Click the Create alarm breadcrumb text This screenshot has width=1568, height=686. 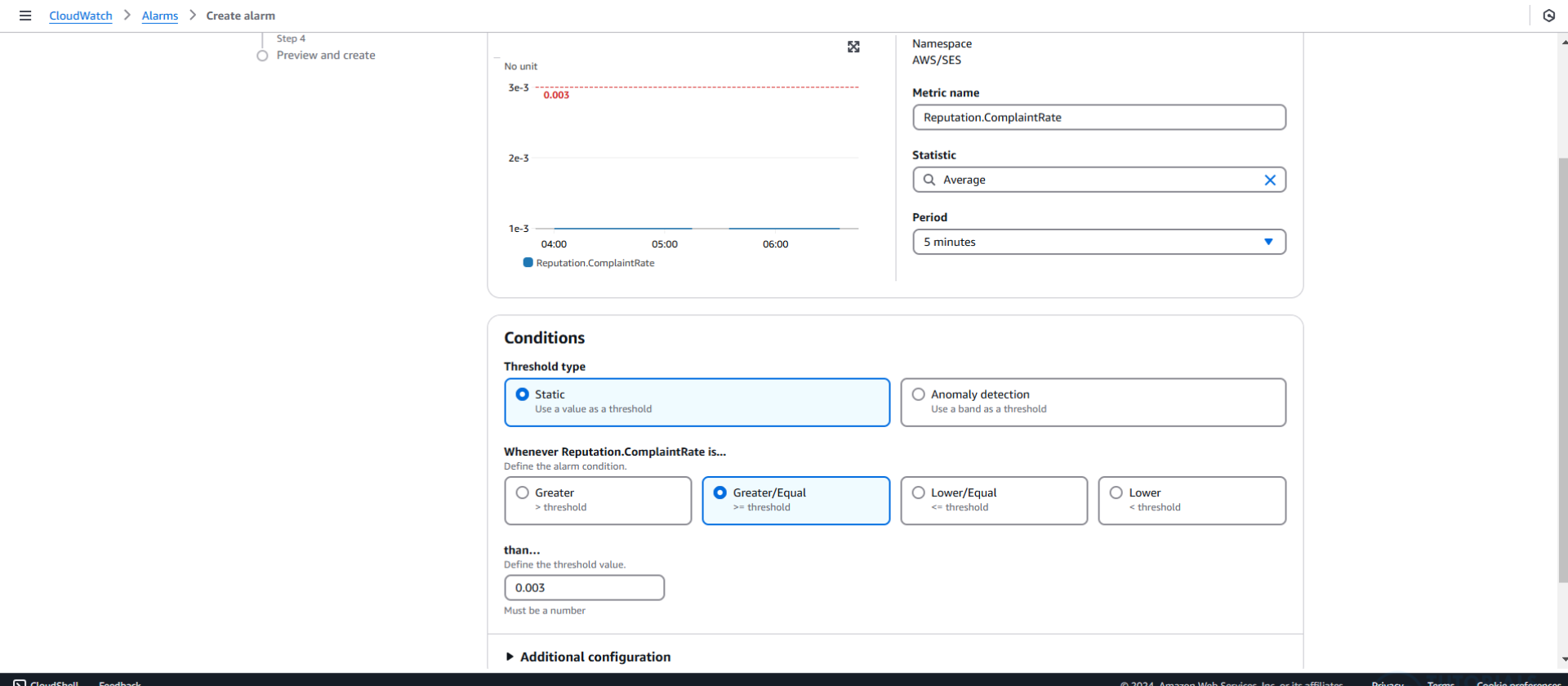pos(241,16)
